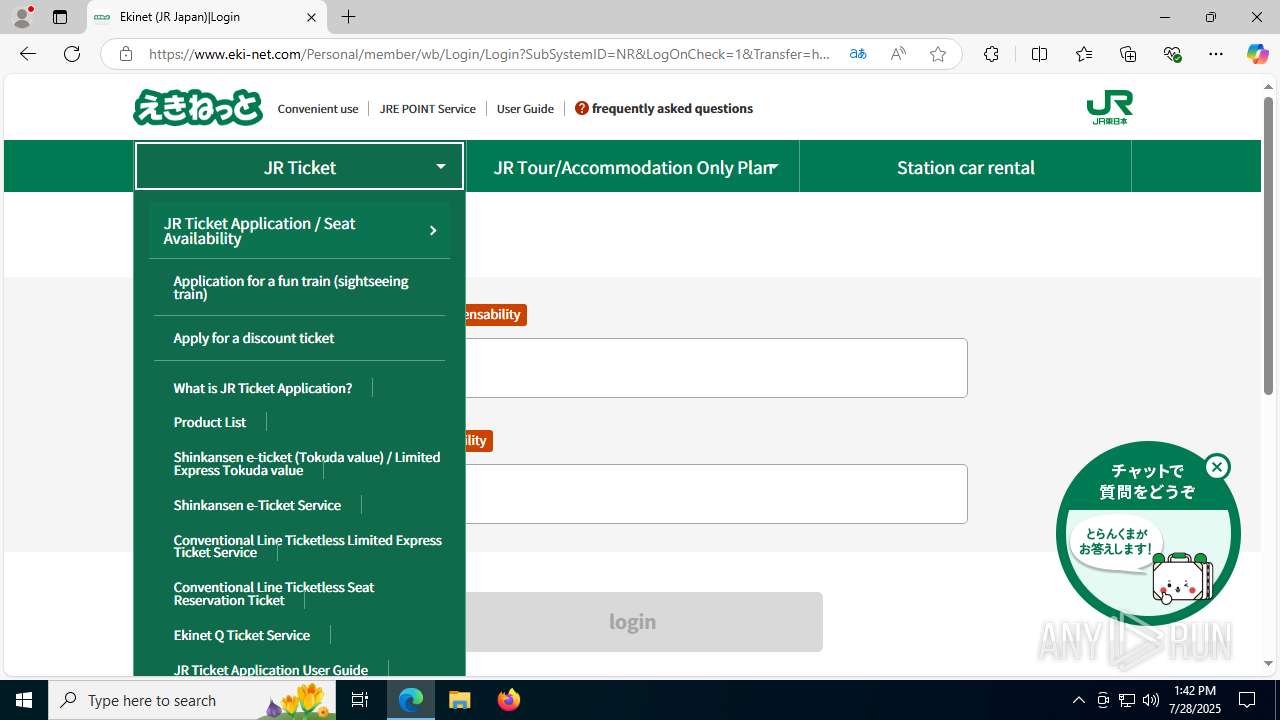This screenshot has width=1280, height=720.
Task: Show translation options in address bar
Action: click(x=858, y=54)
